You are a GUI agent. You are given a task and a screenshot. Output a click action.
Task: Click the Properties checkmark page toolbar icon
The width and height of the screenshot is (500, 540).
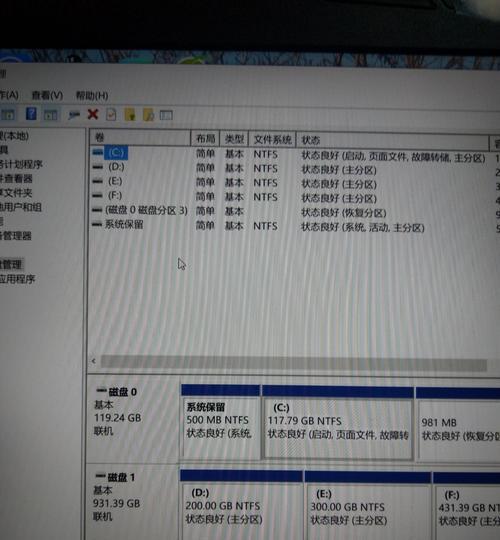pos(111,115)
